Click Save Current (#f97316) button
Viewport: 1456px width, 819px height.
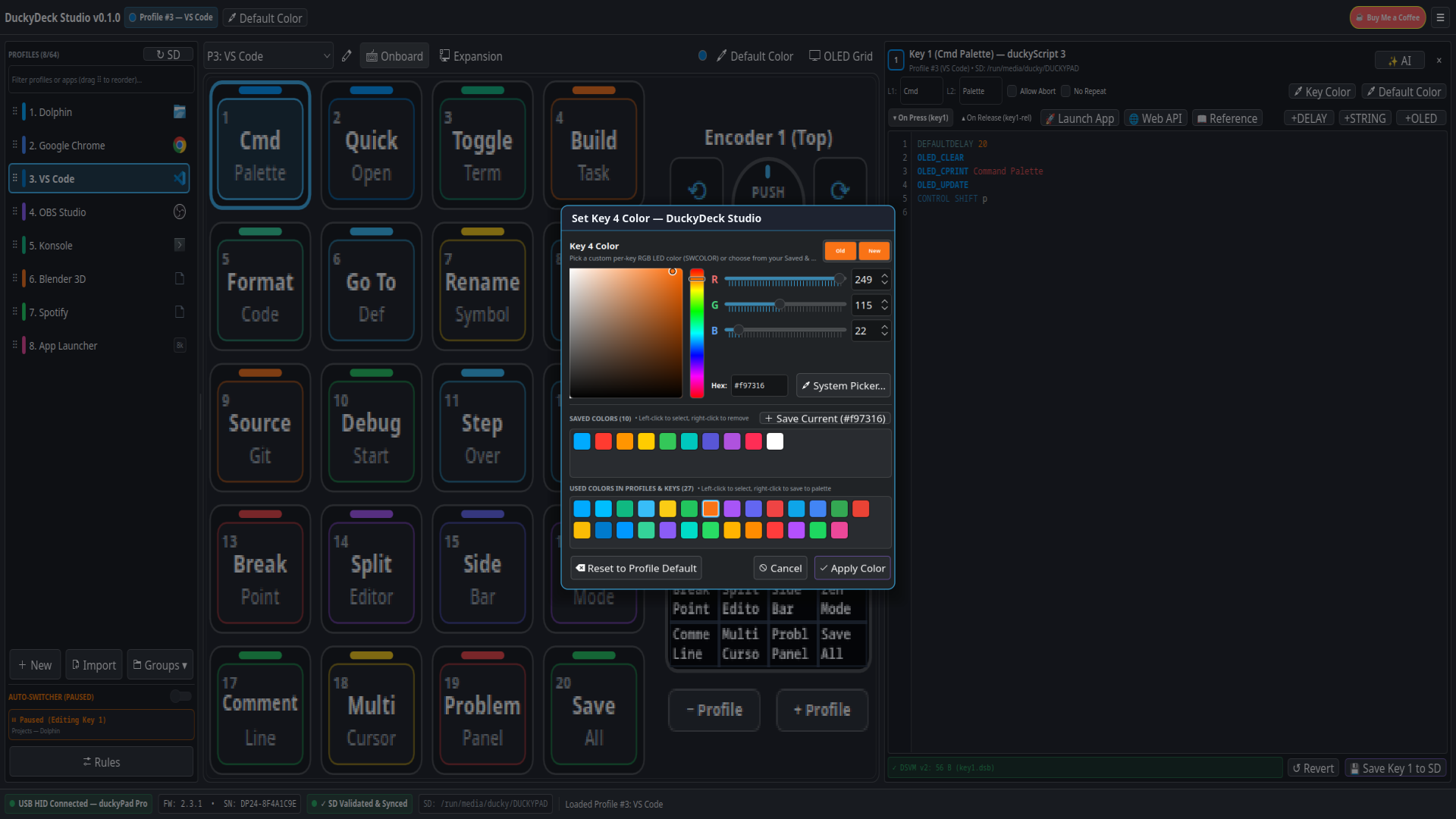click(x=825, y=419)
